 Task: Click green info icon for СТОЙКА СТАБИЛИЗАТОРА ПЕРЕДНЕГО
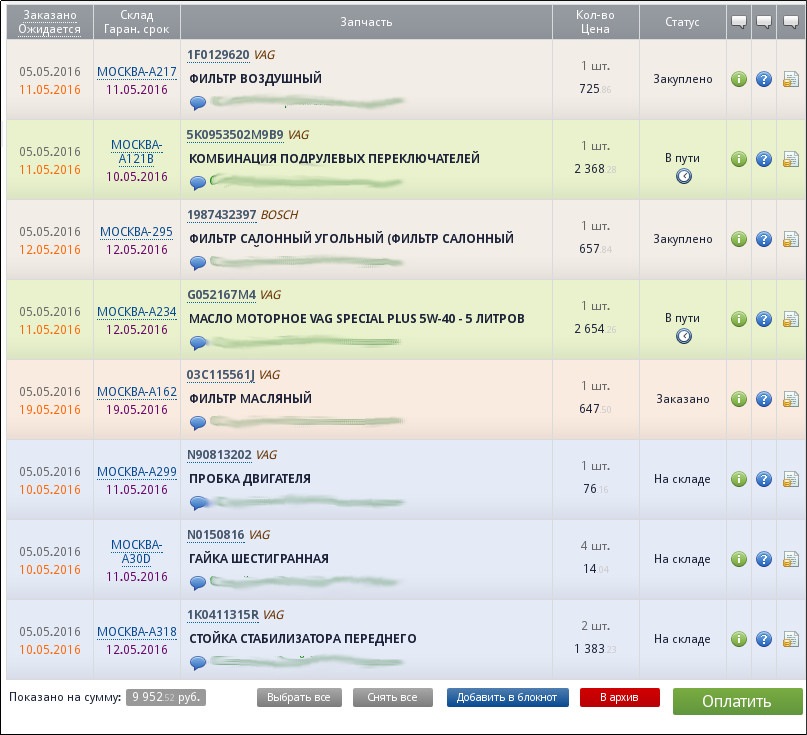tap(739, 639)
